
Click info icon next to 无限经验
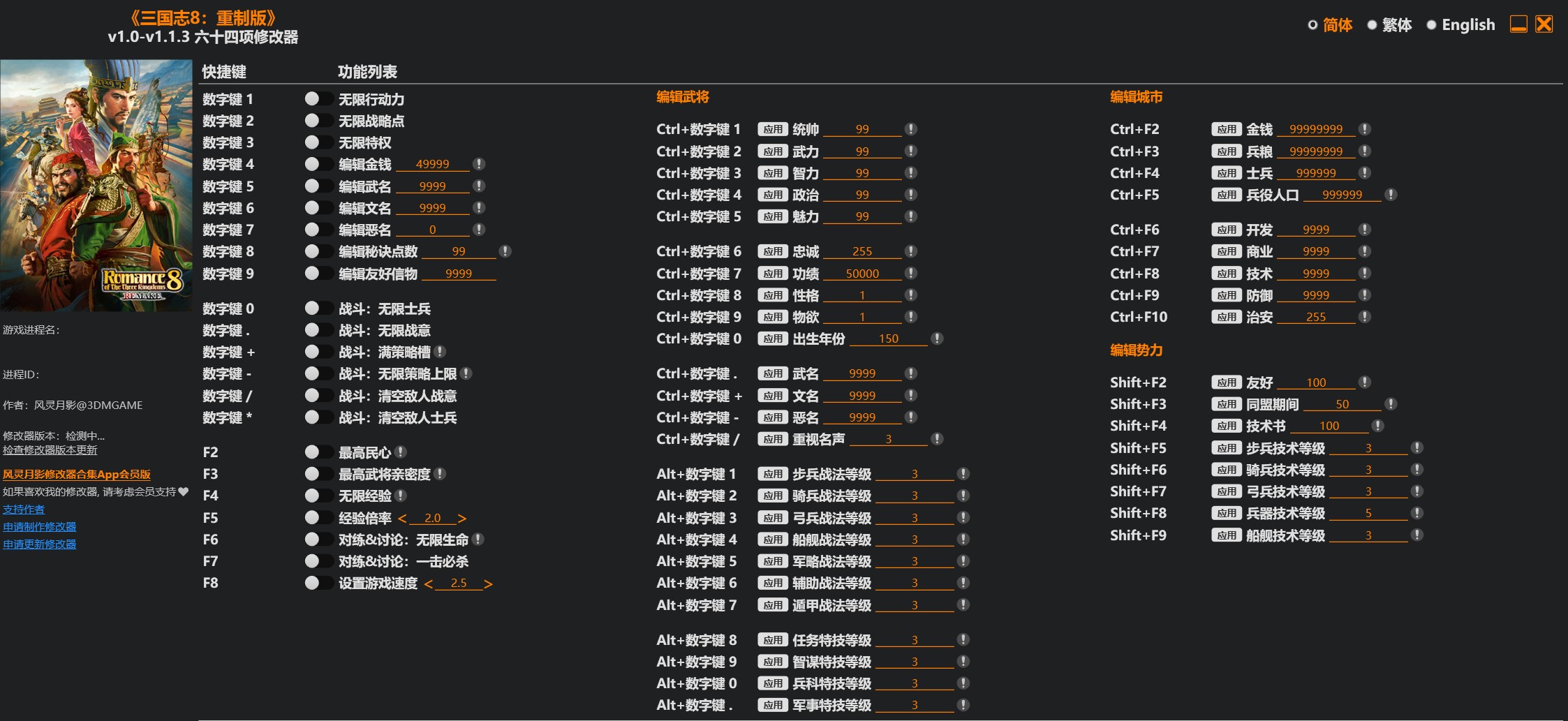point(401,496)
